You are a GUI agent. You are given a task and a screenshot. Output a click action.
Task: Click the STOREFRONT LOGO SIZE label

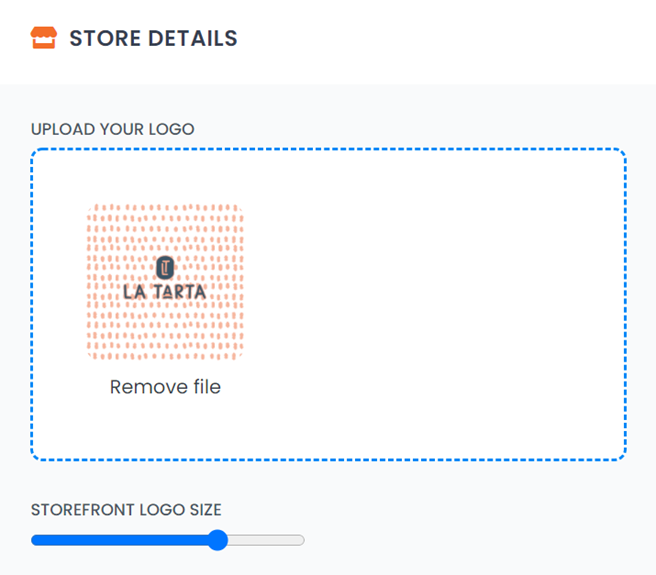click(126, 510)
